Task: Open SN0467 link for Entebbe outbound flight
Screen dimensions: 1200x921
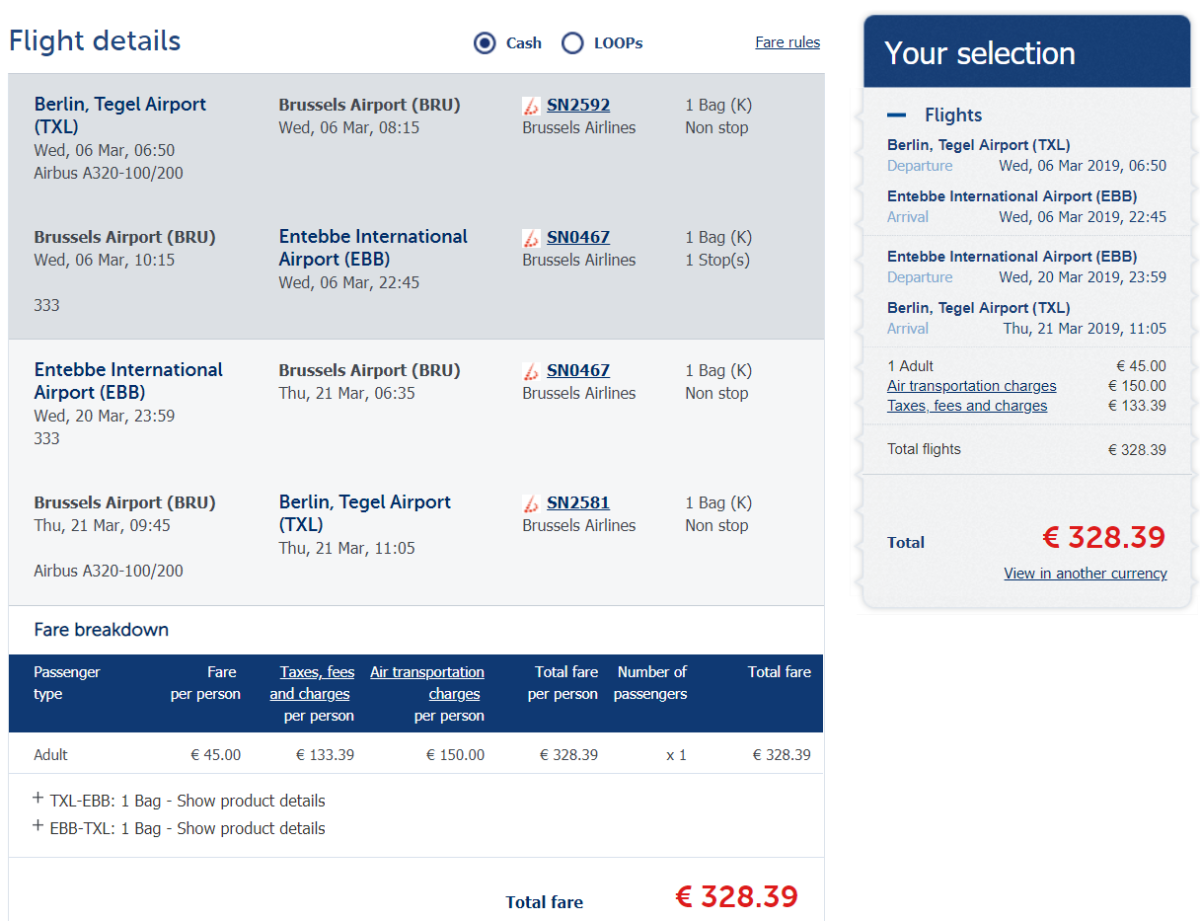Action: [x=578, y=237]
